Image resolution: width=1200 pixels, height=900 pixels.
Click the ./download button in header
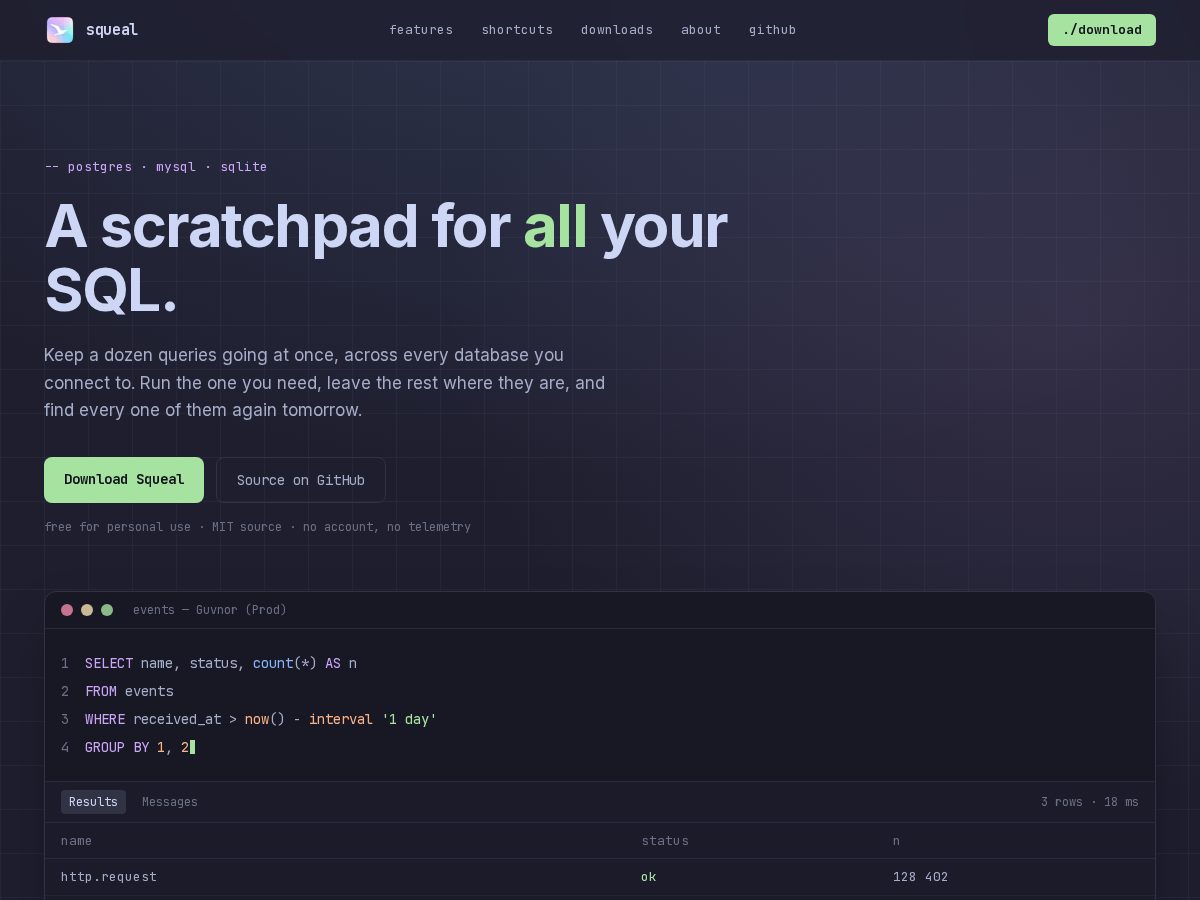tap(1102, 30)
